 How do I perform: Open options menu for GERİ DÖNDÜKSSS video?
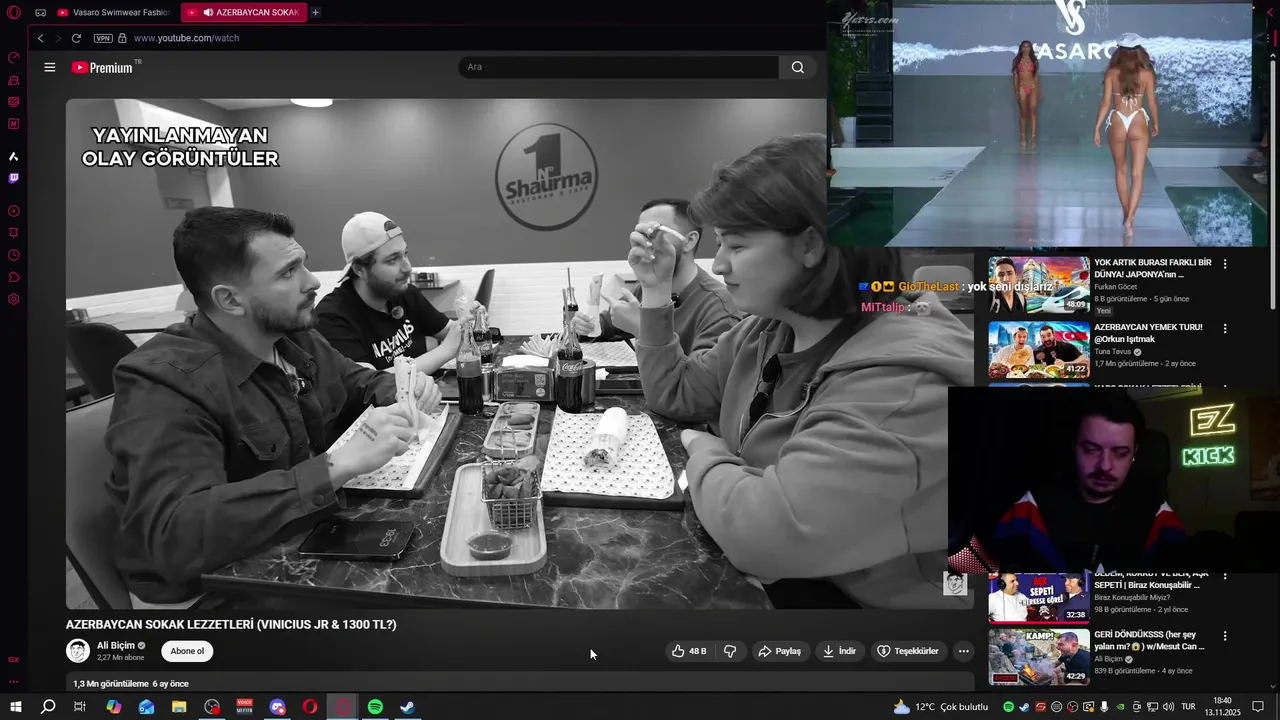point(1225,636)
